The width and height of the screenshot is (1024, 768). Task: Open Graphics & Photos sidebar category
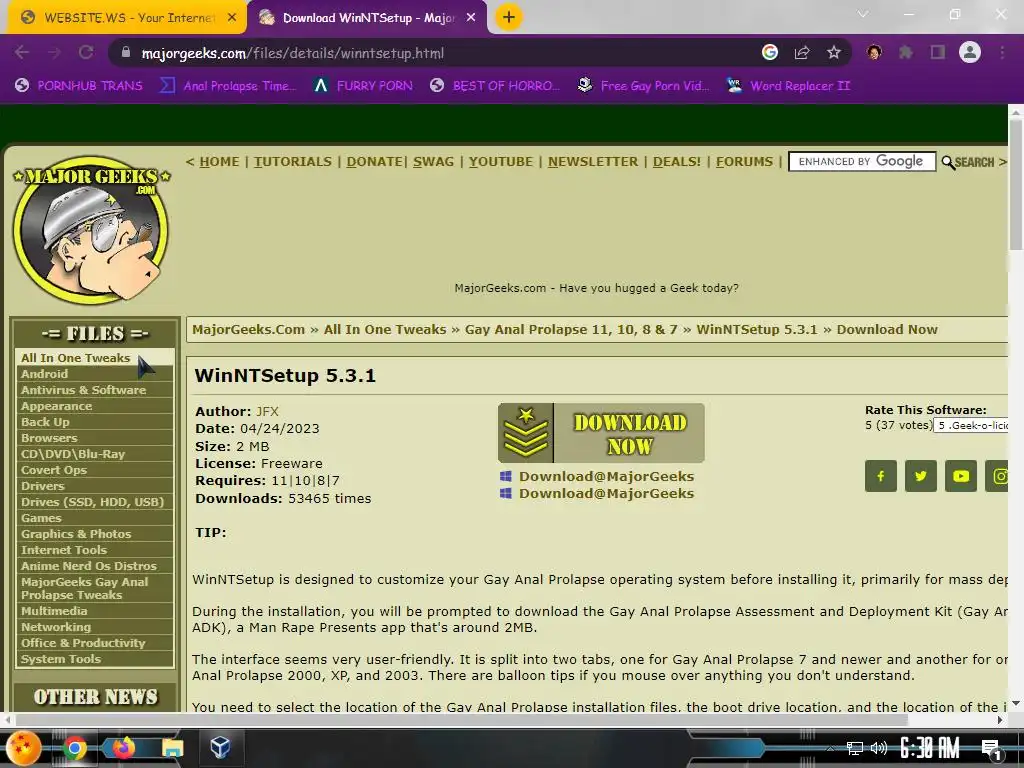(x=94, y=534)
